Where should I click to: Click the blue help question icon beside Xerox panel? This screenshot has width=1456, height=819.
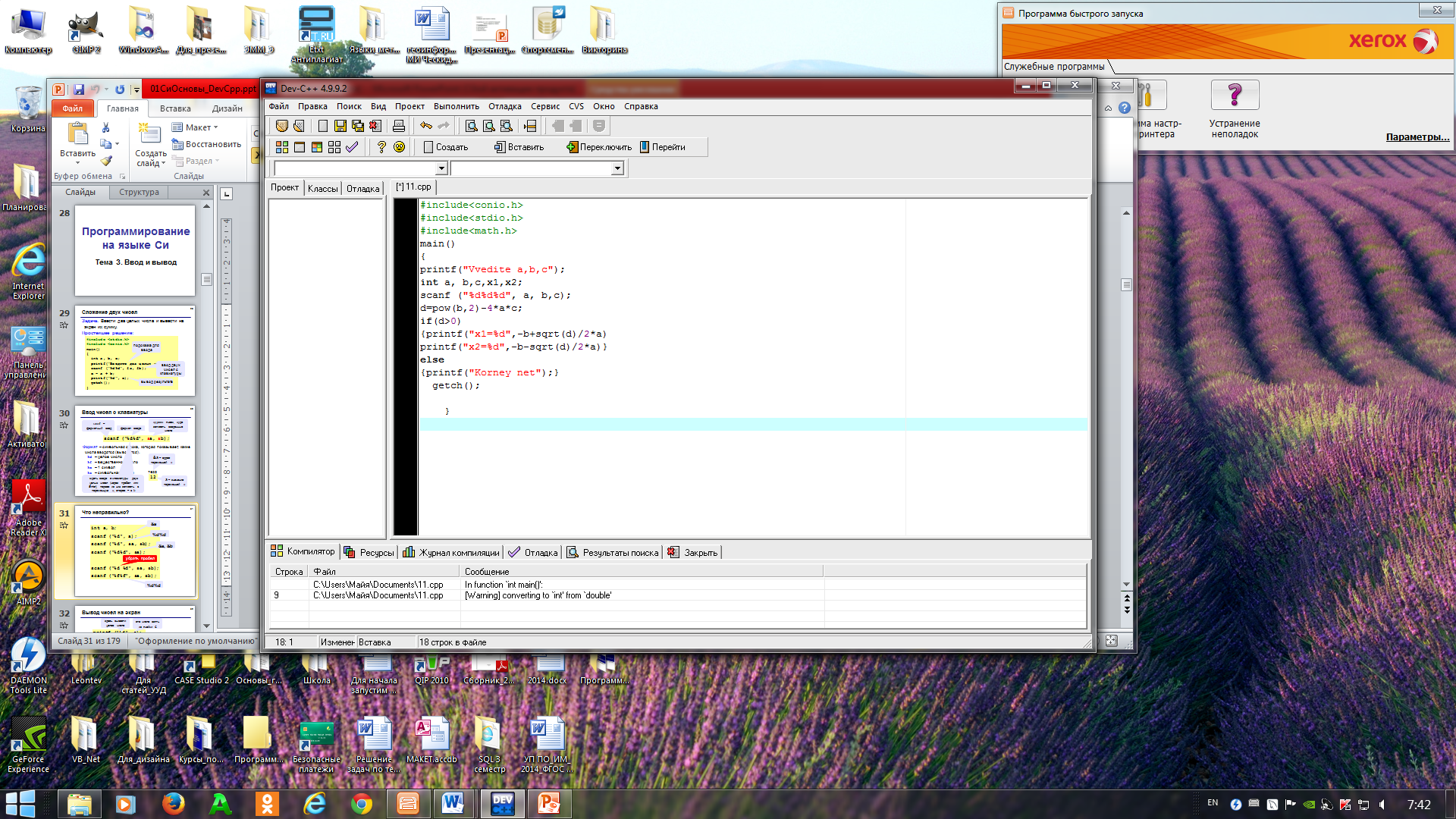pyautogui.click(x=1125, y=108)
